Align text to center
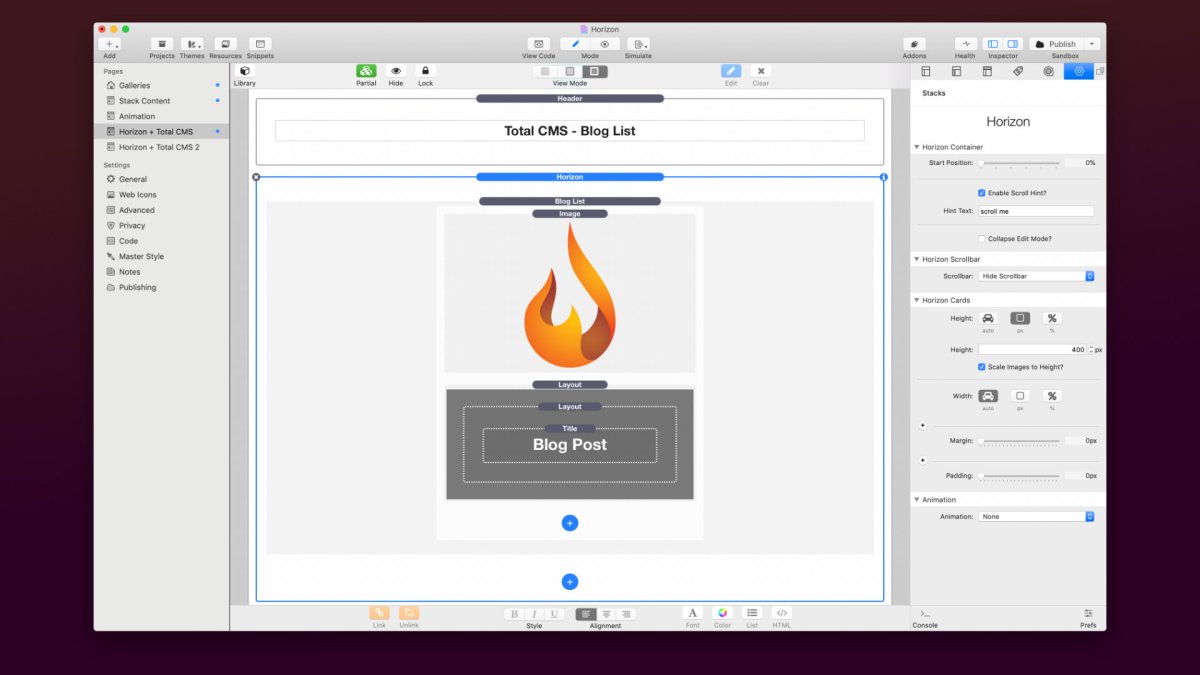Viewport: 1200px width, 675px height. point(606,614)
